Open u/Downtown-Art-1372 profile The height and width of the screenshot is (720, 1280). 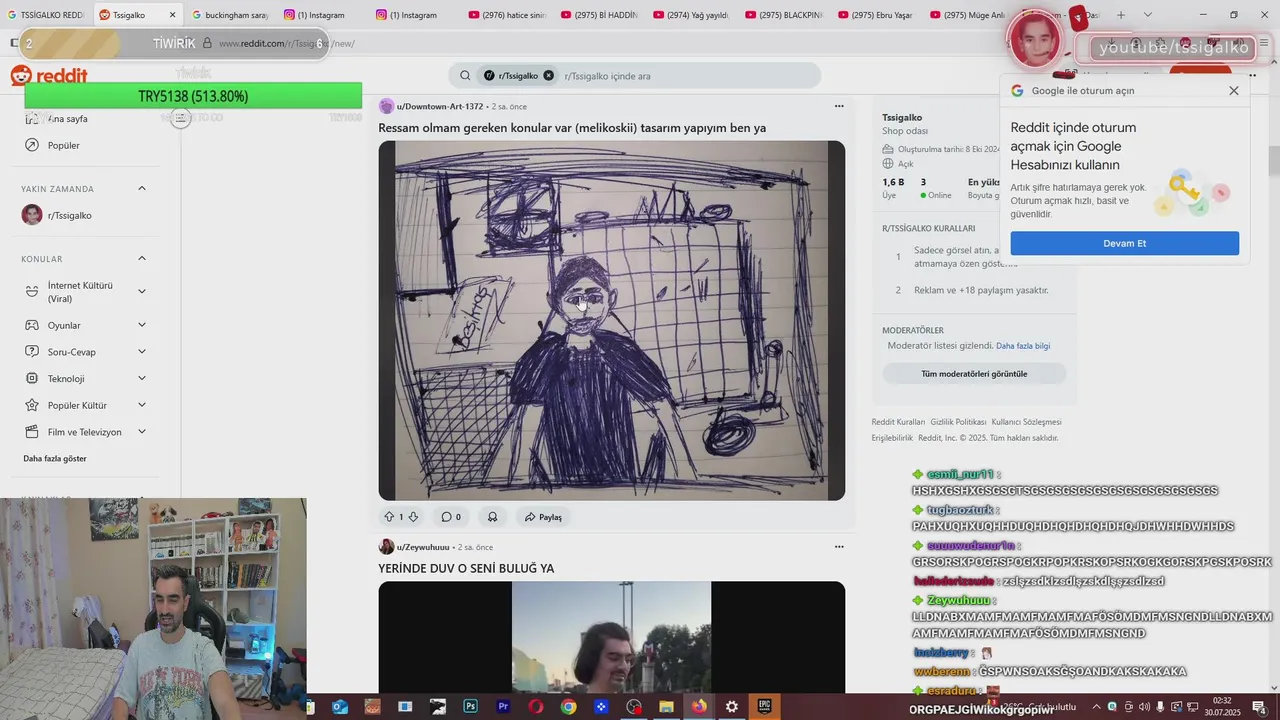(x=440, y=106)
